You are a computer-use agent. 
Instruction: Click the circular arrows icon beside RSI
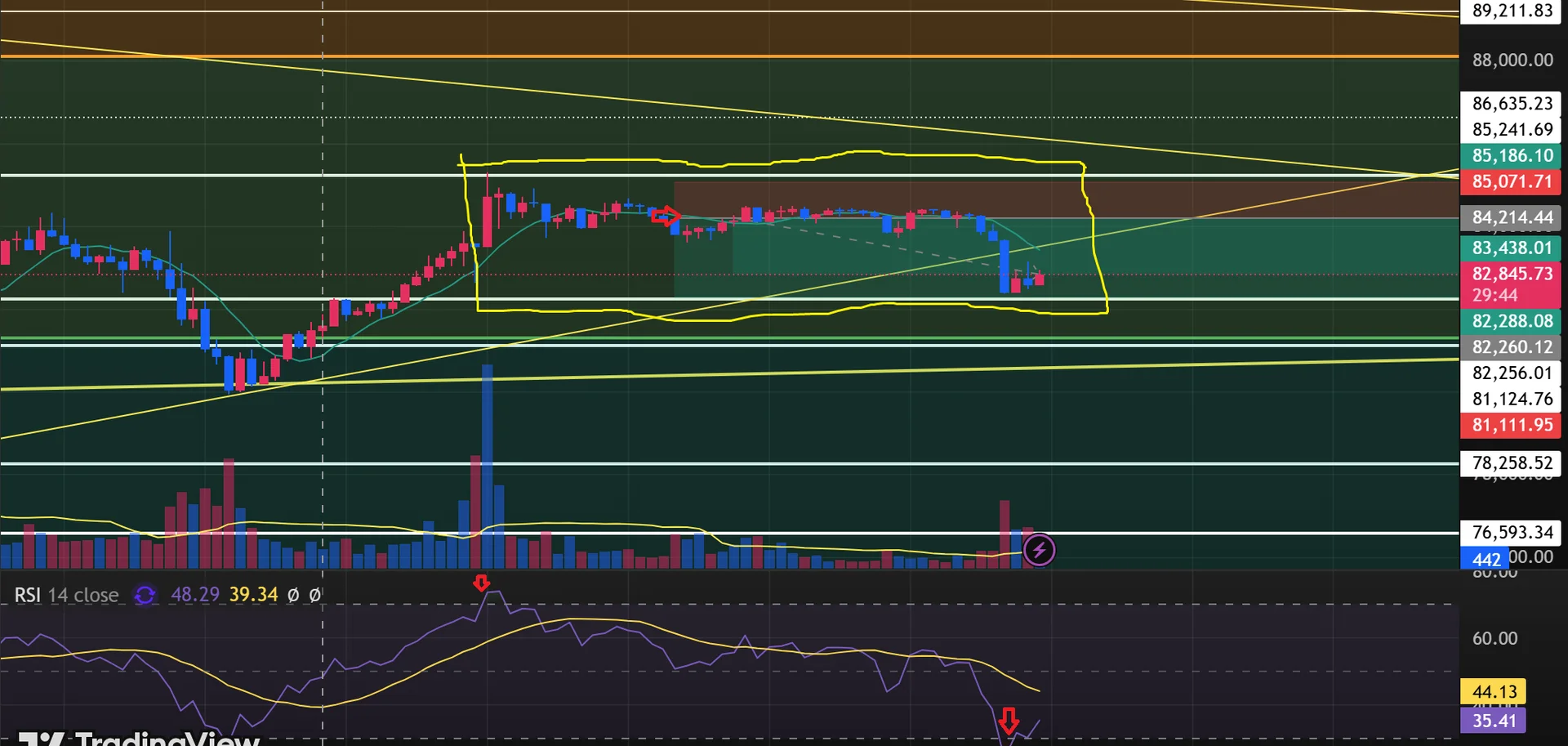click(x=145, y=595)
